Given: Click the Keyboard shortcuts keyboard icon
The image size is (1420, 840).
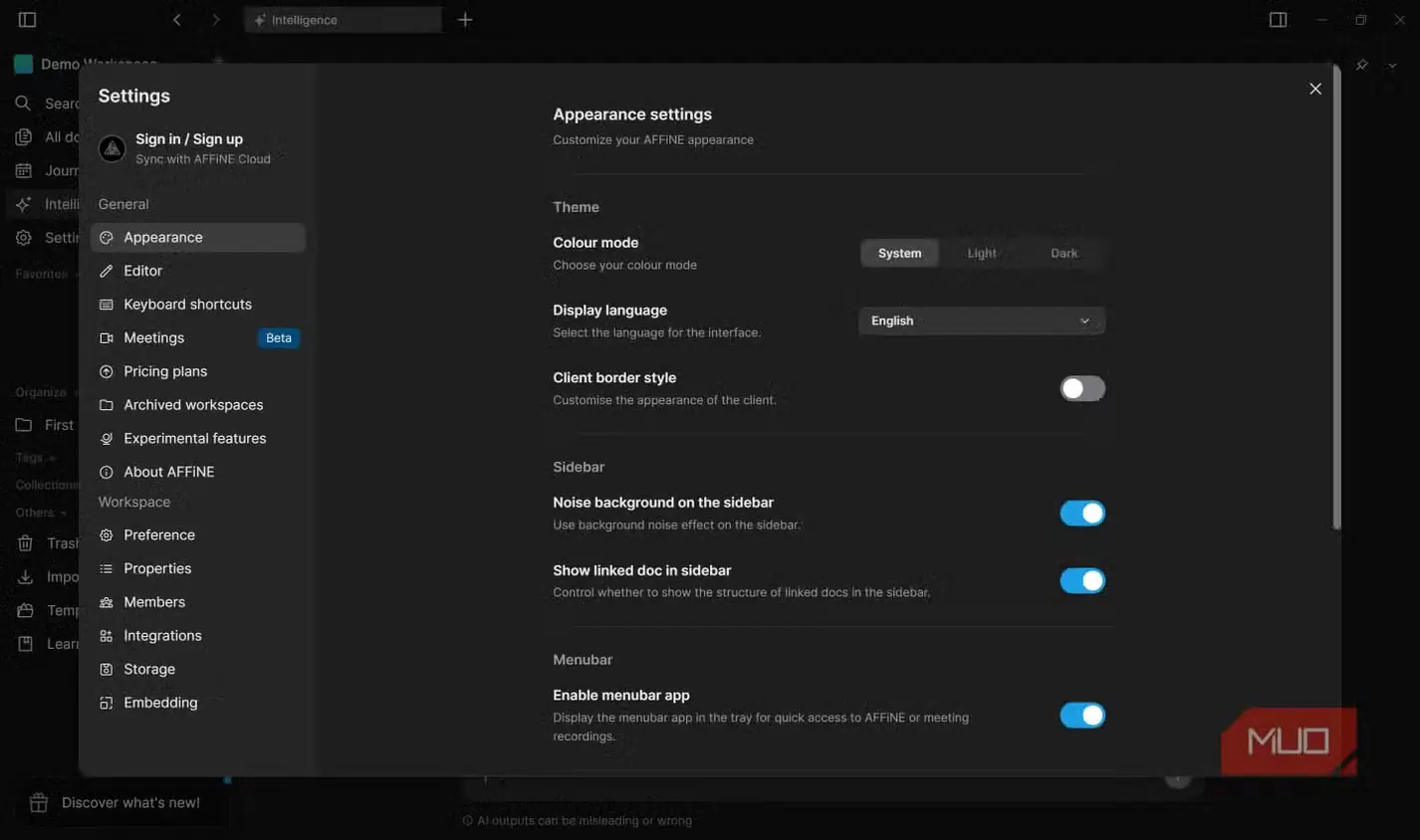Looking at the screenshot, I should pos(107,305).
